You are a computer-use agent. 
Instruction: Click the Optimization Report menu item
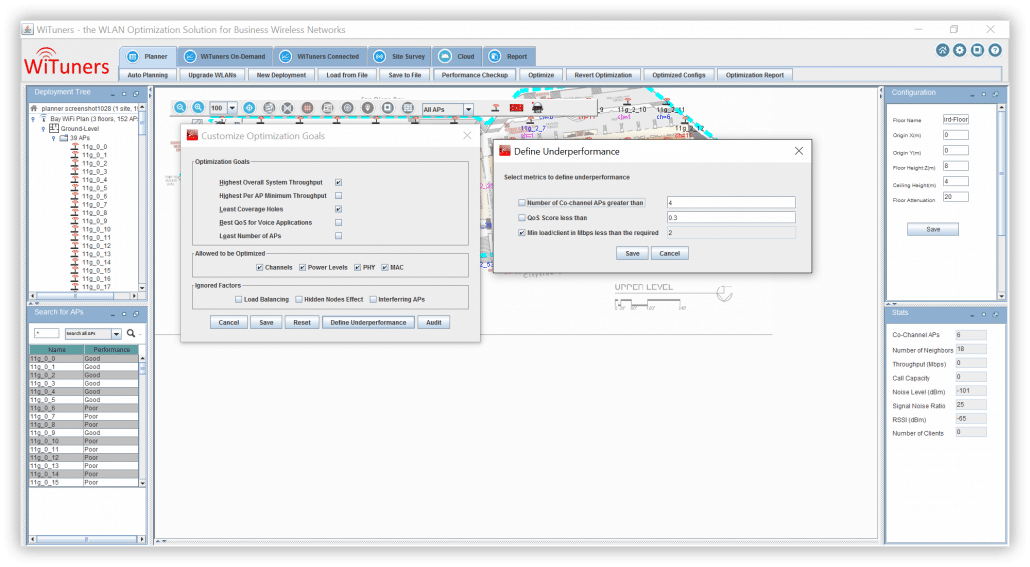point(755,75)
